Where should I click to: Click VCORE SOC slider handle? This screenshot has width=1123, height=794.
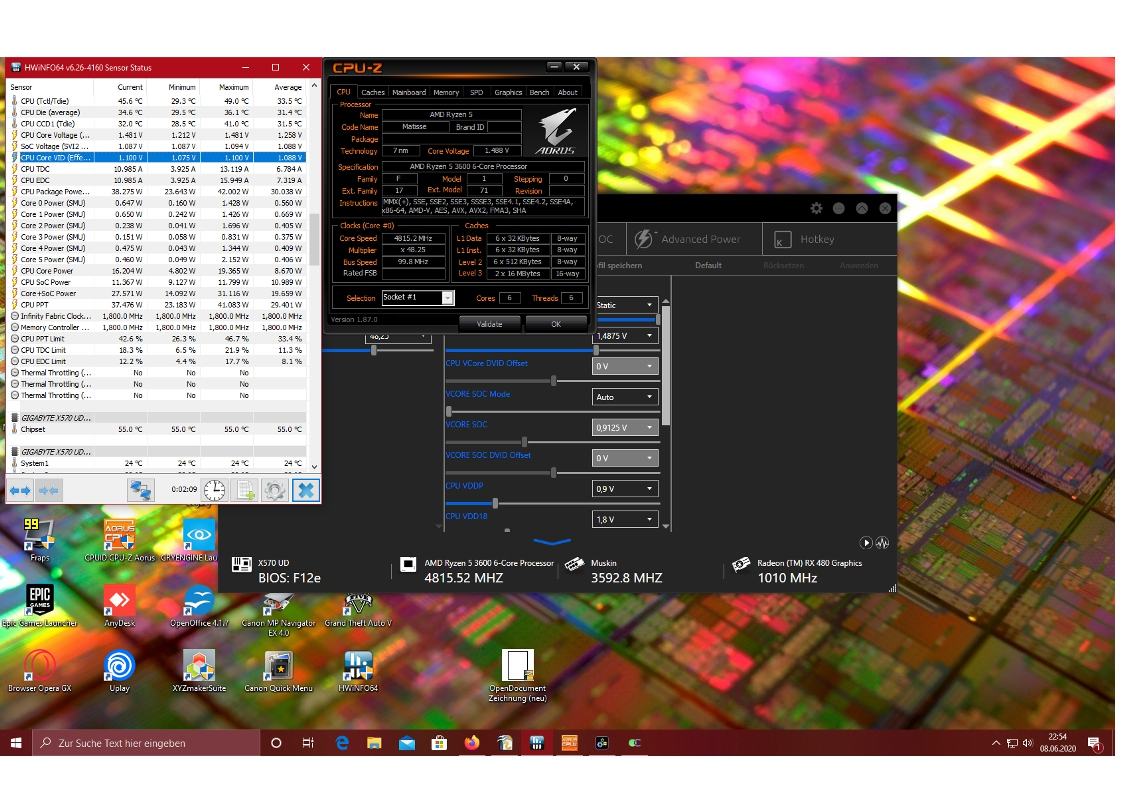pos(524,442)
